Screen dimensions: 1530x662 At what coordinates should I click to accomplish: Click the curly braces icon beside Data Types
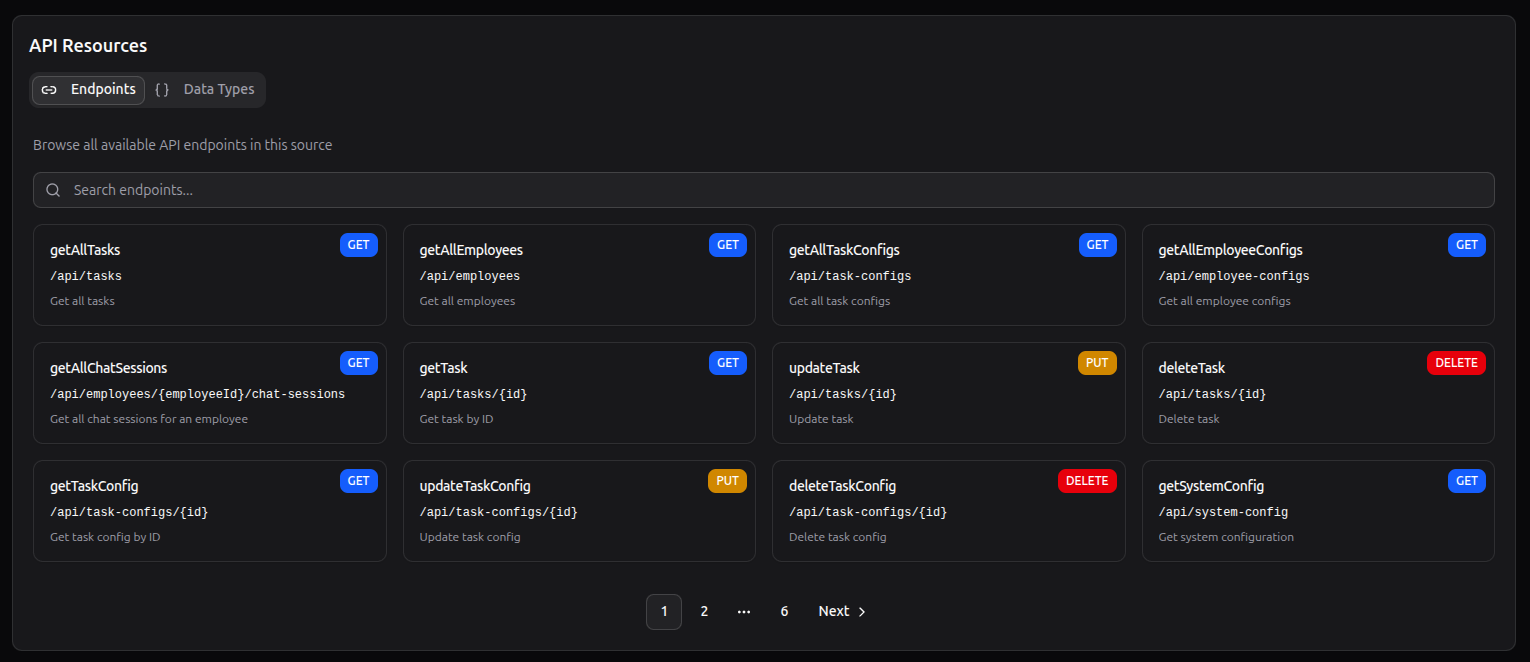click(x=162, y=89)
